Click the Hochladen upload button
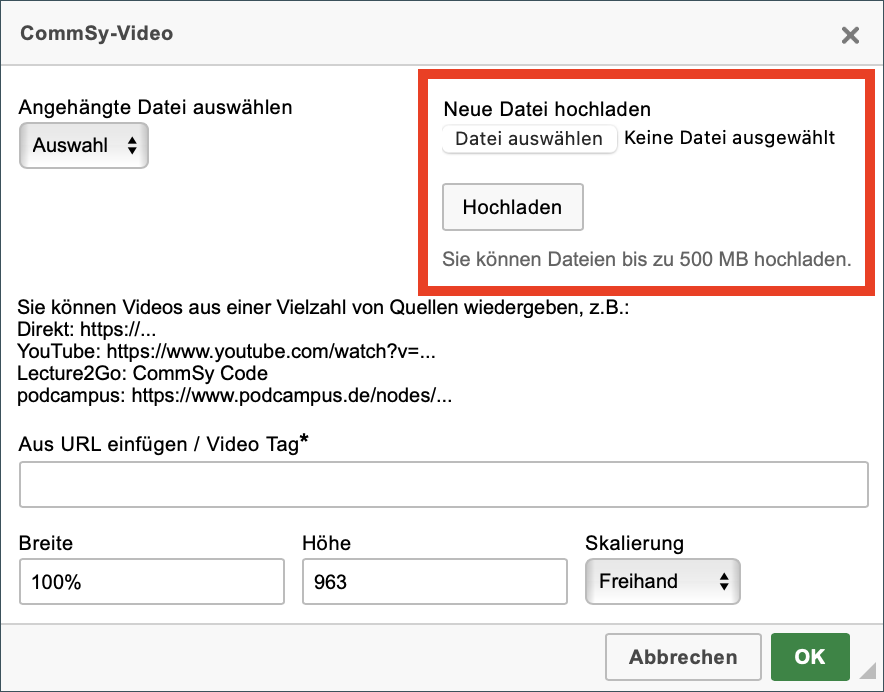This screenshot has width=884, height=692. tap(512, 207)
